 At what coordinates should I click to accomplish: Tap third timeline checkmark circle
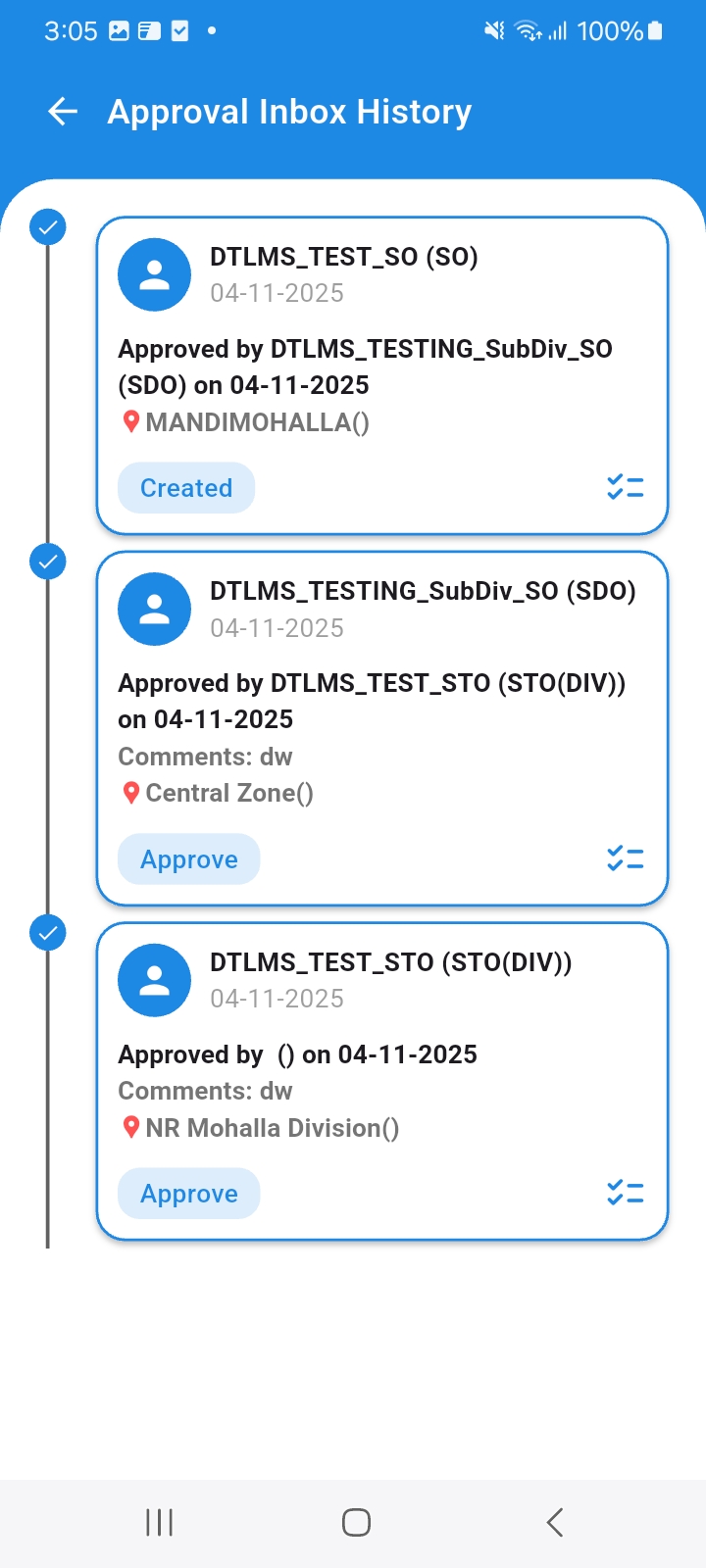[x=47, y=933]
